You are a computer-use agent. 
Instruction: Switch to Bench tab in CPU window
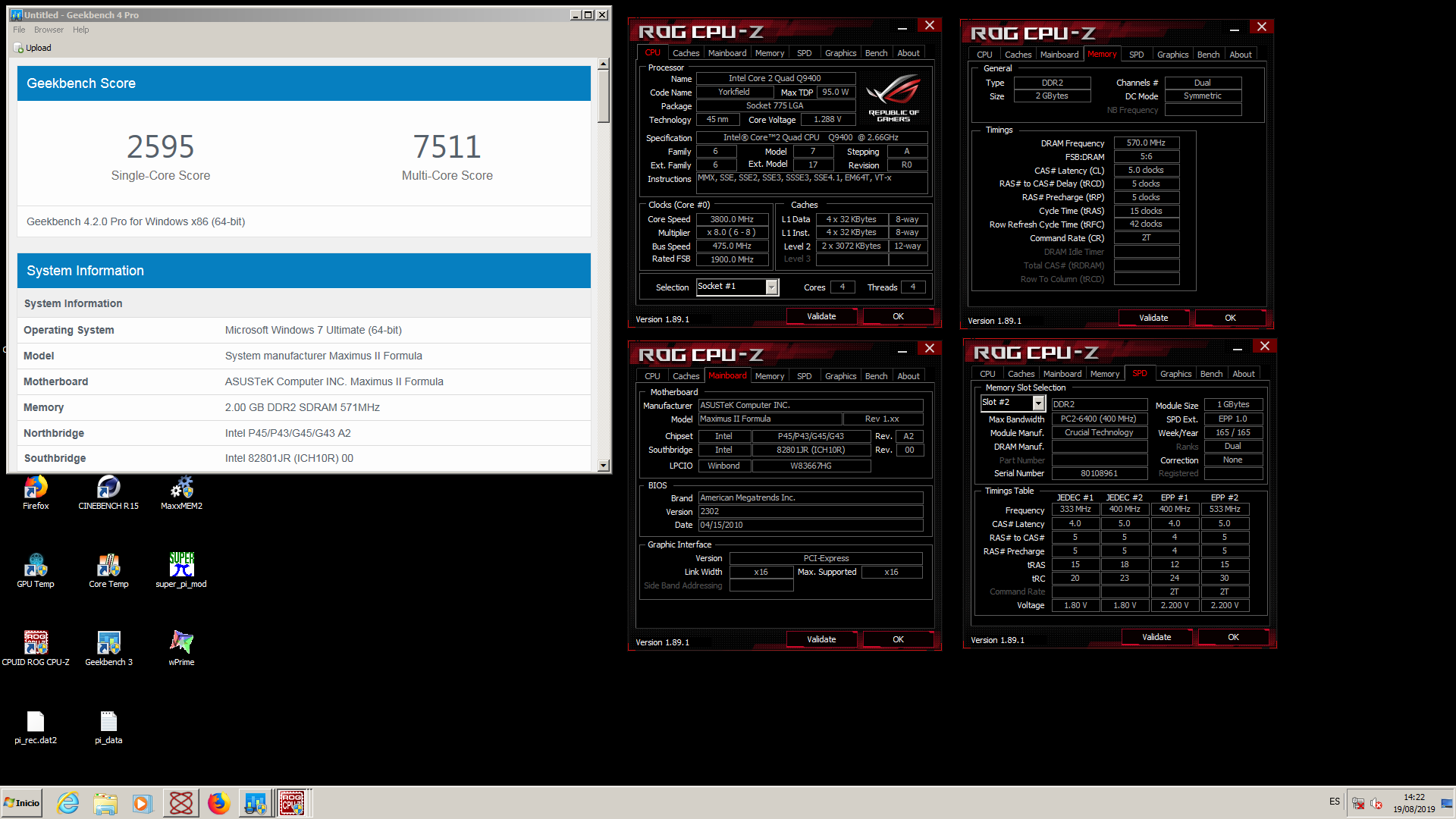point(876,53)
